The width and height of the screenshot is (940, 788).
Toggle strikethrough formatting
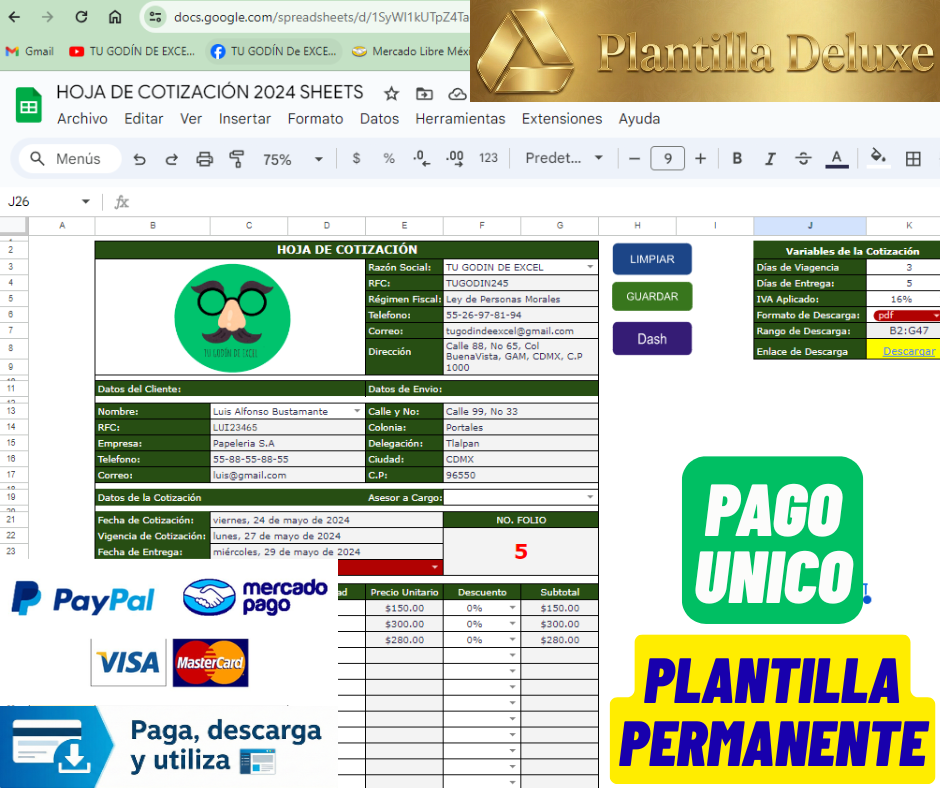tap(803, 158)
